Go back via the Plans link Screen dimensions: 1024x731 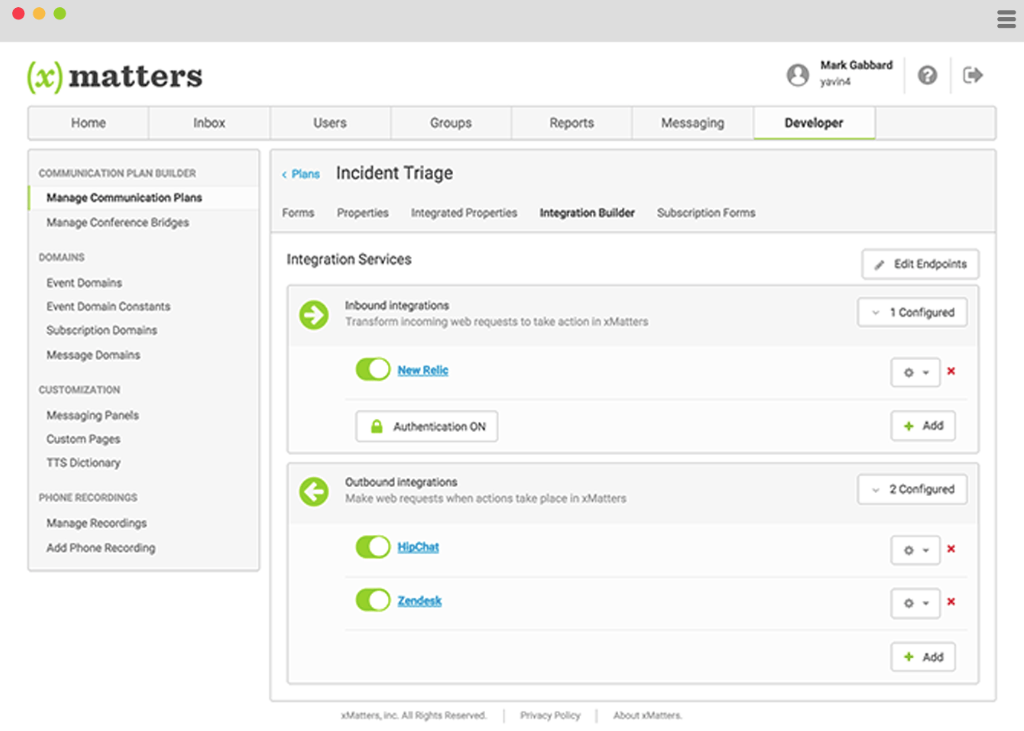tap(300, 174)
